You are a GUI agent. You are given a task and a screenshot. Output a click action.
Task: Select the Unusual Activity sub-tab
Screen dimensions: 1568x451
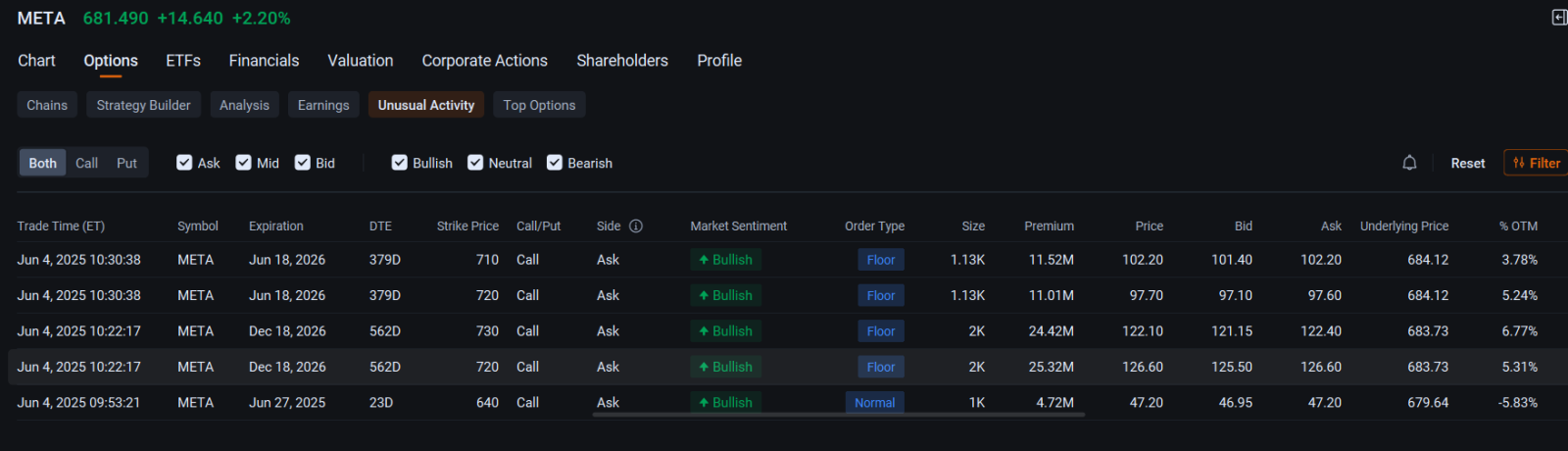[x=426, y=105]
